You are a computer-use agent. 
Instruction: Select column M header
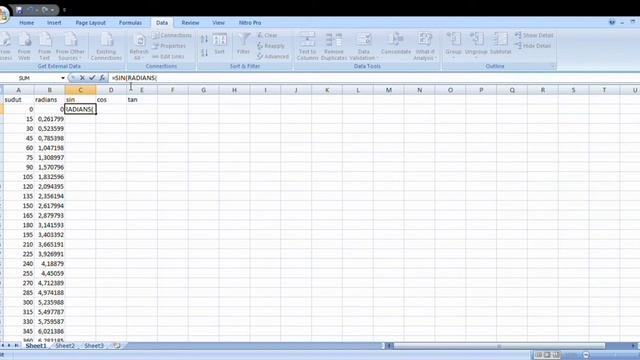click(389, 90)
